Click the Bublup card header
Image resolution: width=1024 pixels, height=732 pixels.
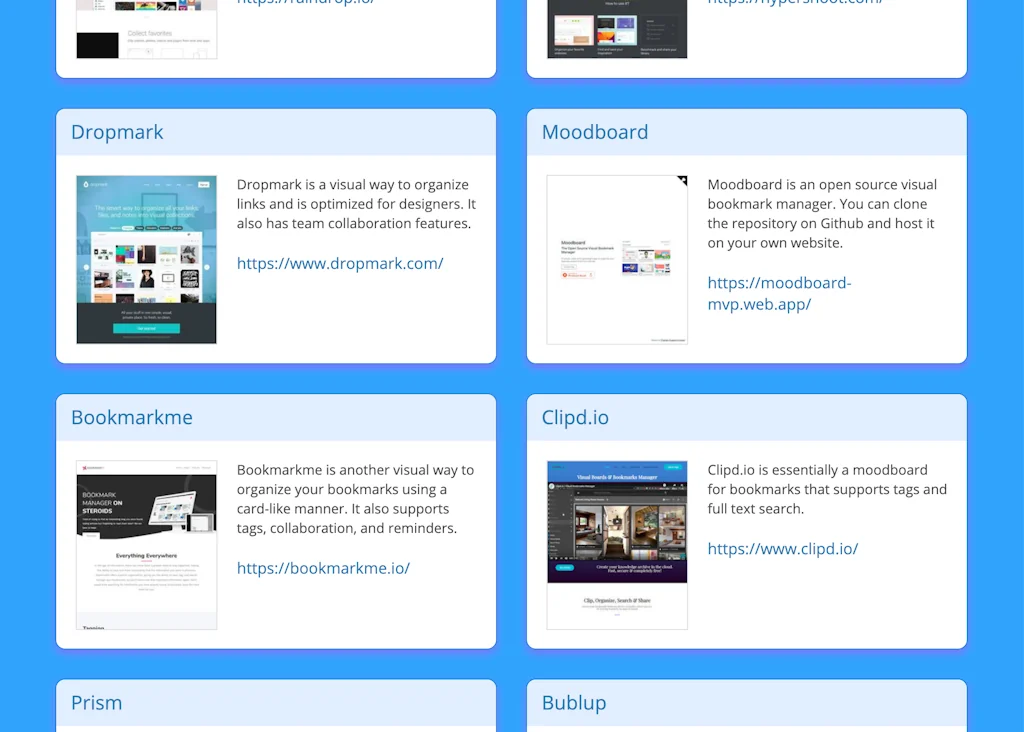(573, 702)
